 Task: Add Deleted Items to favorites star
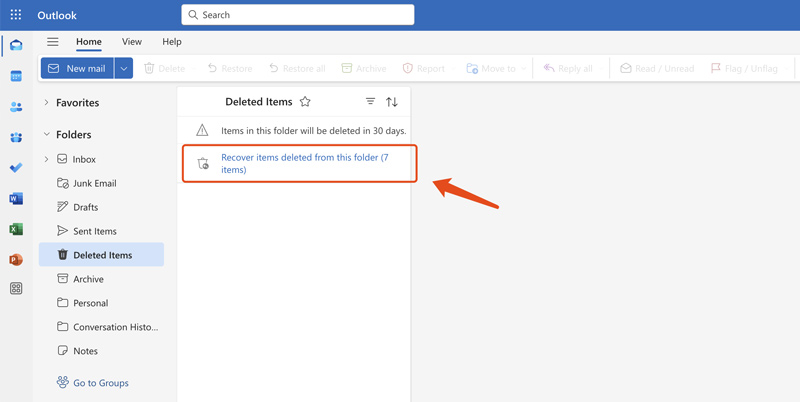(x=305, y=102)
